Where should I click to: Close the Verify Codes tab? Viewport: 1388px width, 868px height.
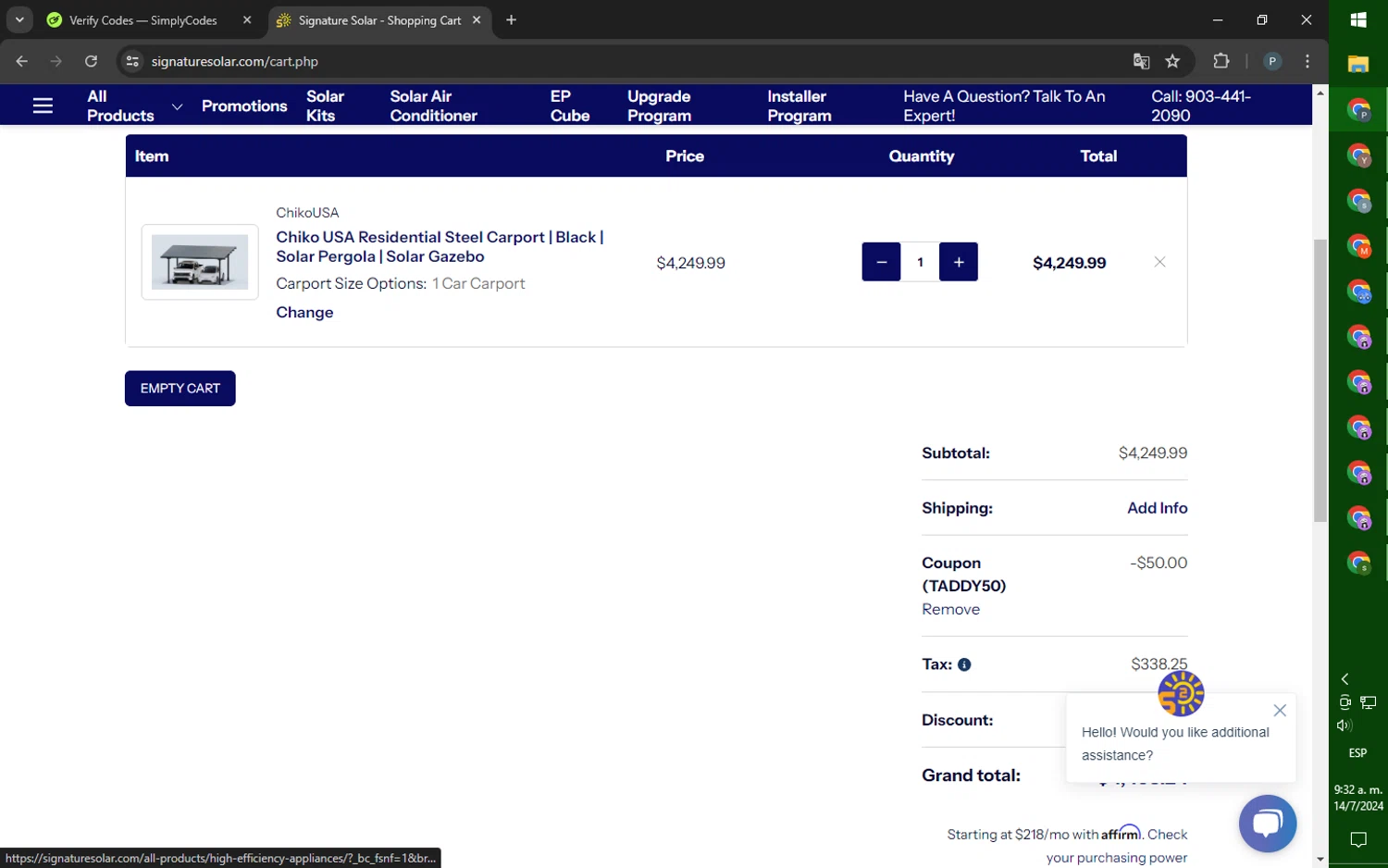pos(247,19)
